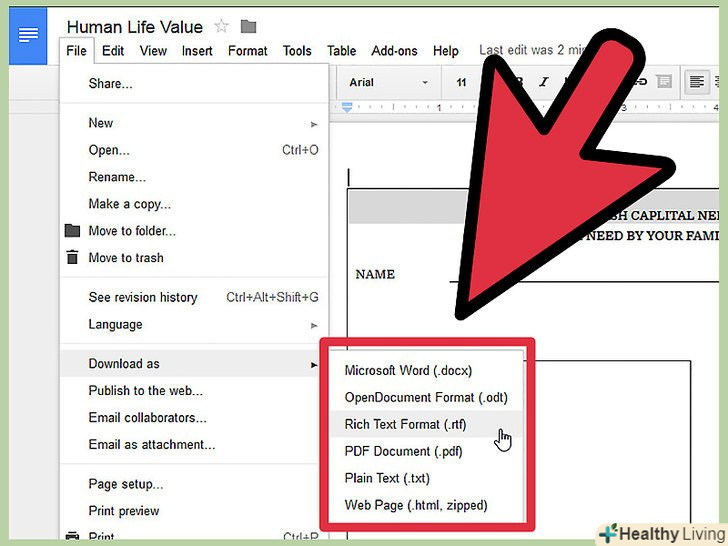
Task: Select See revision history
Action: click(x=194, y=297)
